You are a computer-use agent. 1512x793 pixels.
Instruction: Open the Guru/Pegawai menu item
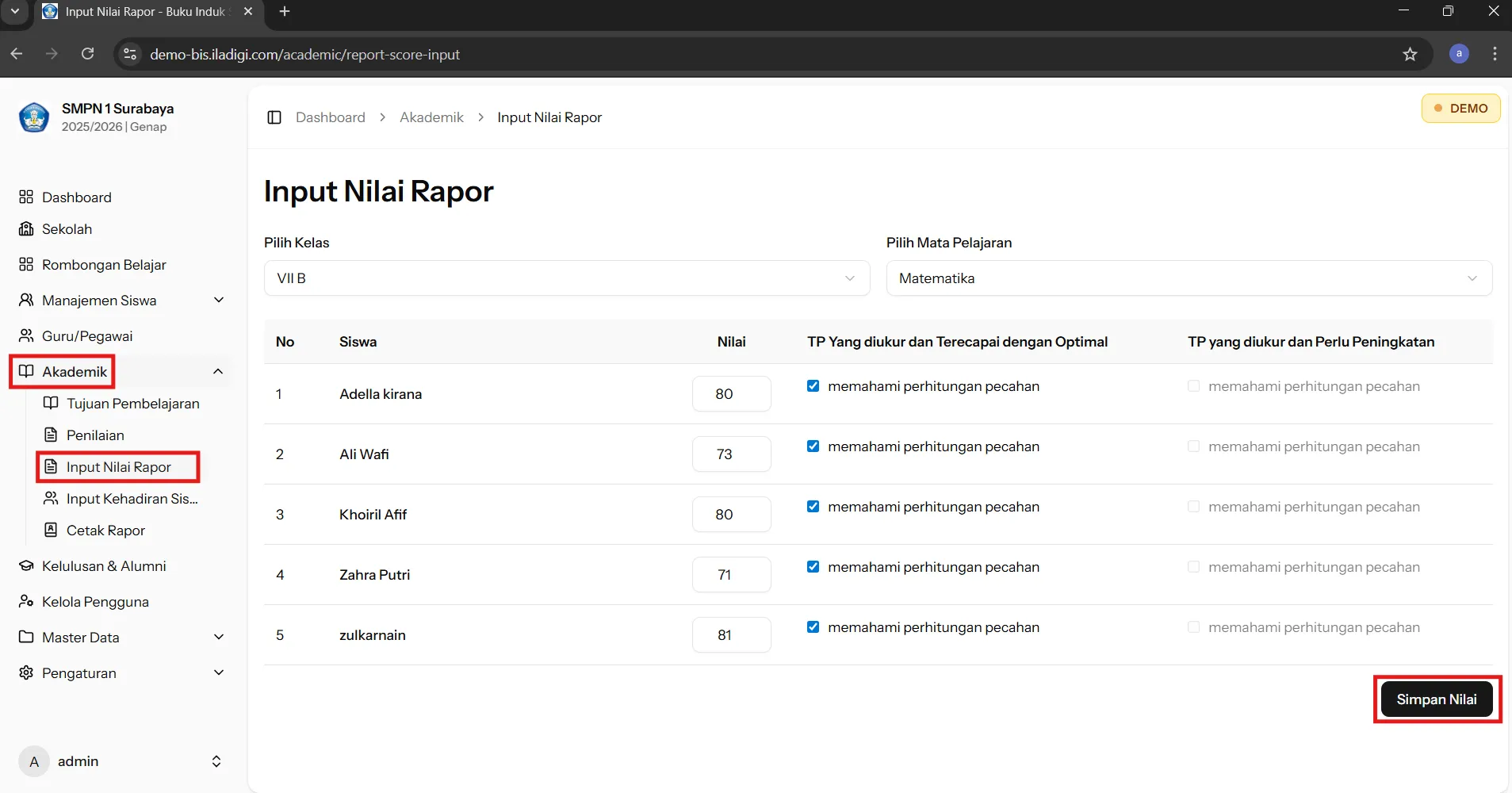pyautogui.click(x=87, y=336)
